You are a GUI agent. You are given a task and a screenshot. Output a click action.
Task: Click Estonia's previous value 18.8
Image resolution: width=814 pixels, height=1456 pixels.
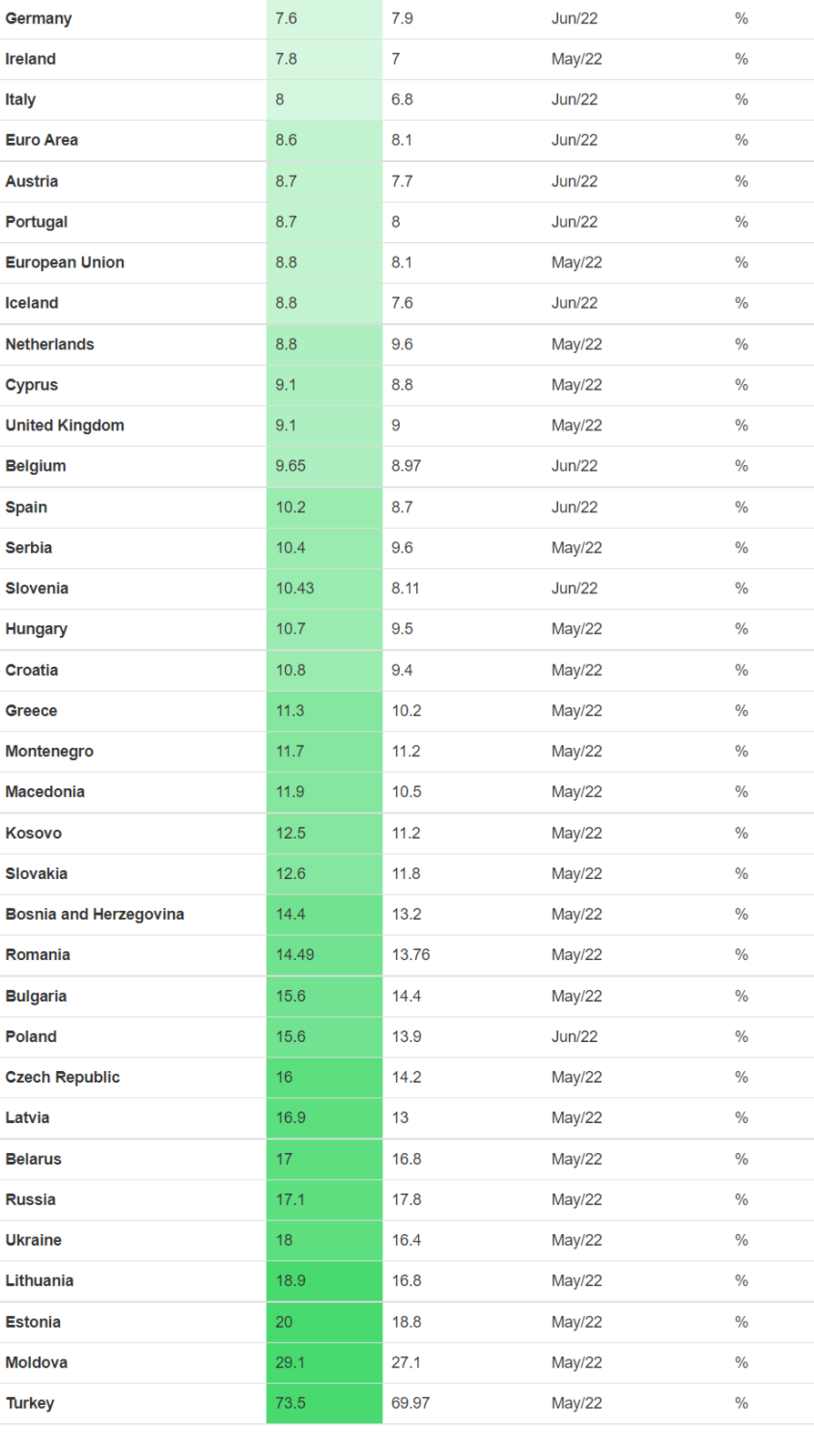pyautogui.click(x=406, y=1322)
